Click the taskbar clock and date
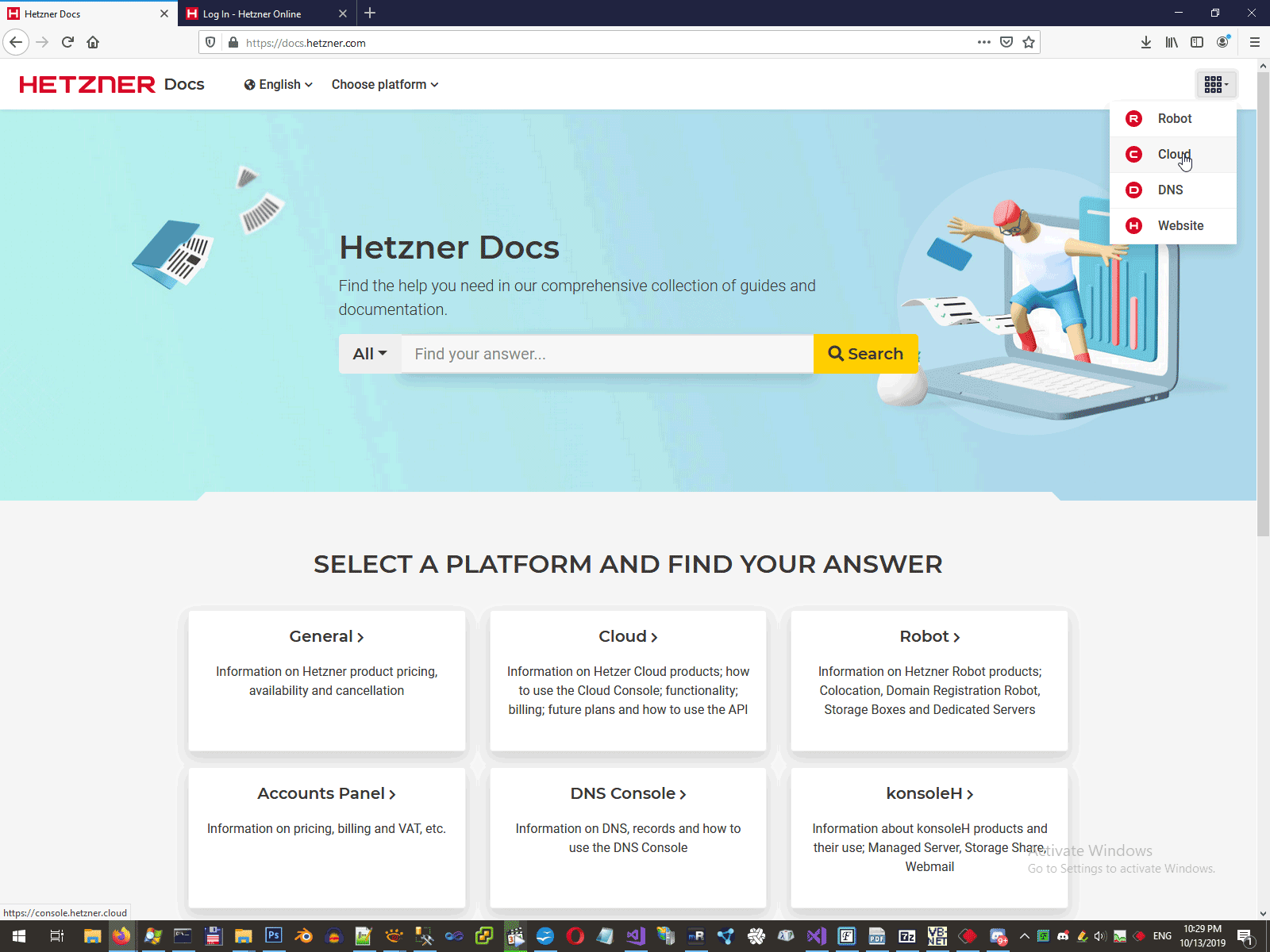 (1203, 936)
